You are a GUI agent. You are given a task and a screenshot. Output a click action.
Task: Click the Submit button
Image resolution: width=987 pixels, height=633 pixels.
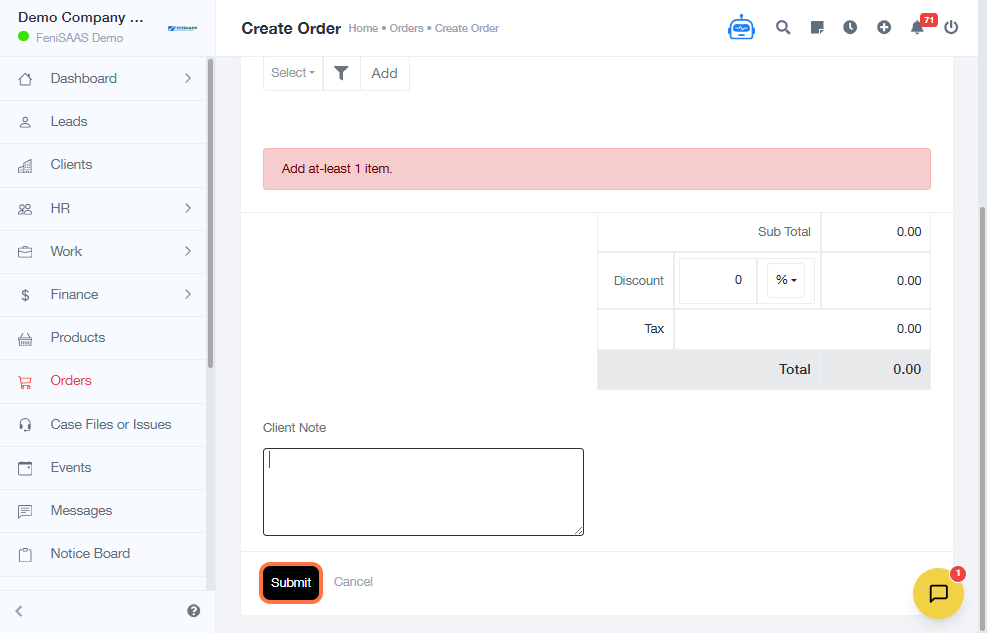point(291,583)
